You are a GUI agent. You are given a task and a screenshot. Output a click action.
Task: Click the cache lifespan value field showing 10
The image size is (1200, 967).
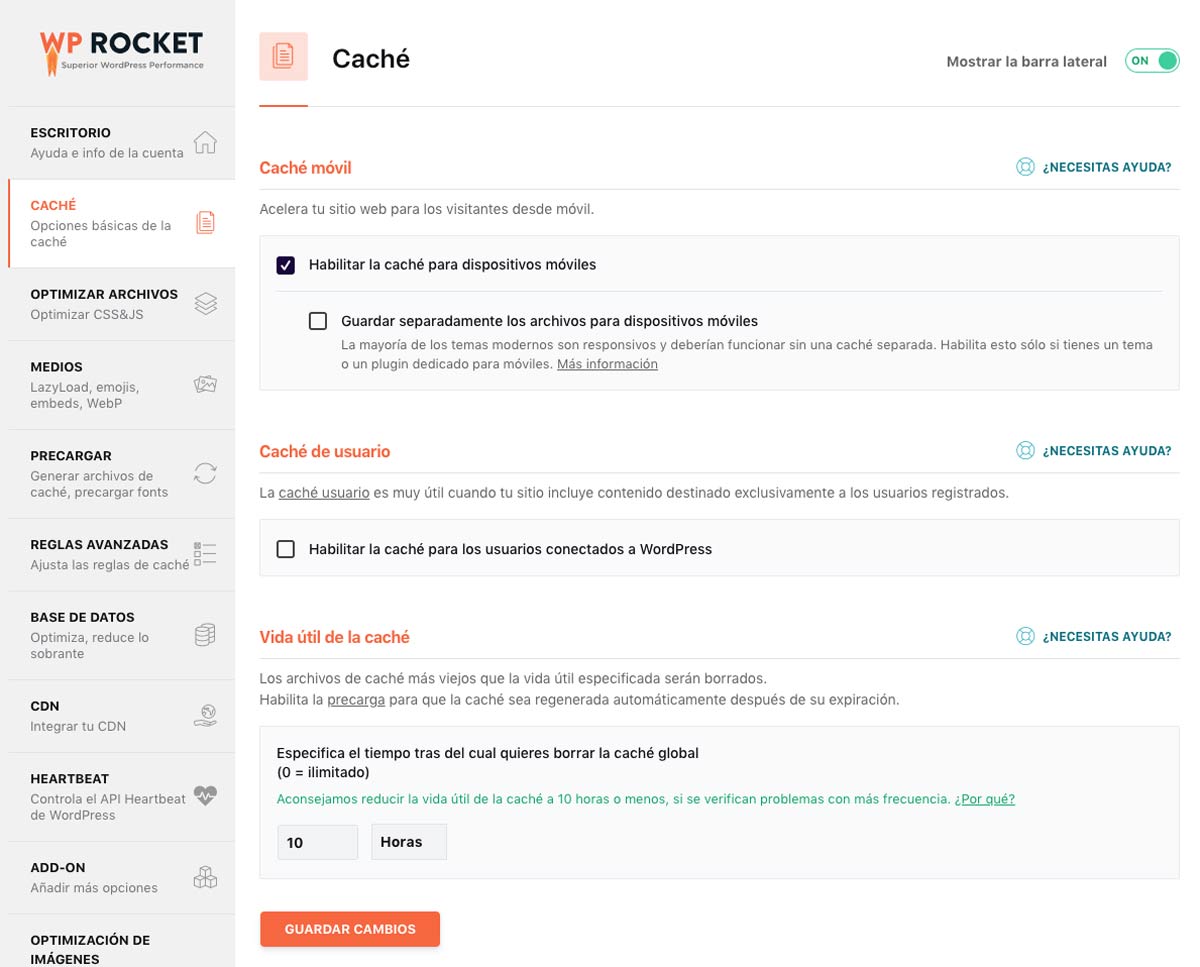click(x=317, y=841)
